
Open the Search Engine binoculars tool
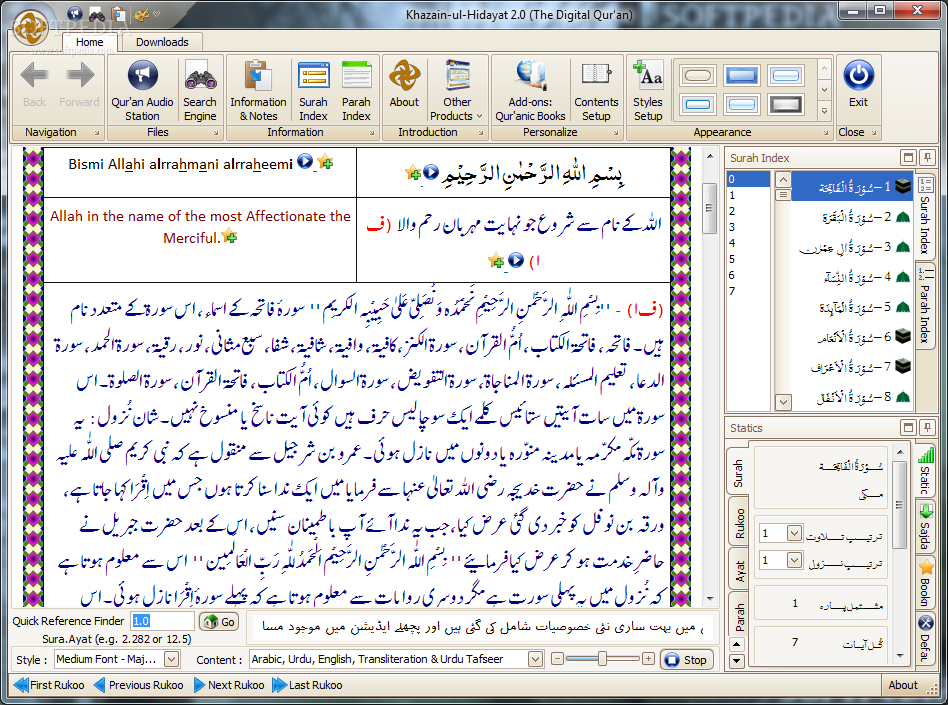[x=200, y=91]
